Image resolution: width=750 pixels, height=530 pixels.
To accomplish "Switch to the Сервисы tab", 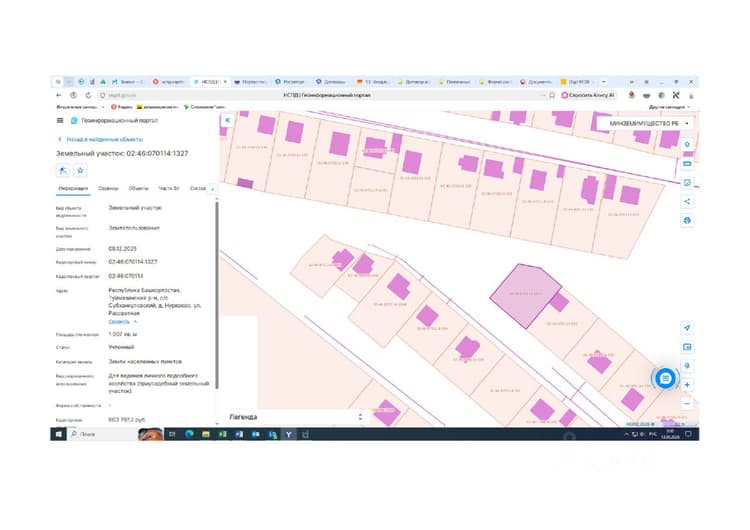I will pos(108,188).
